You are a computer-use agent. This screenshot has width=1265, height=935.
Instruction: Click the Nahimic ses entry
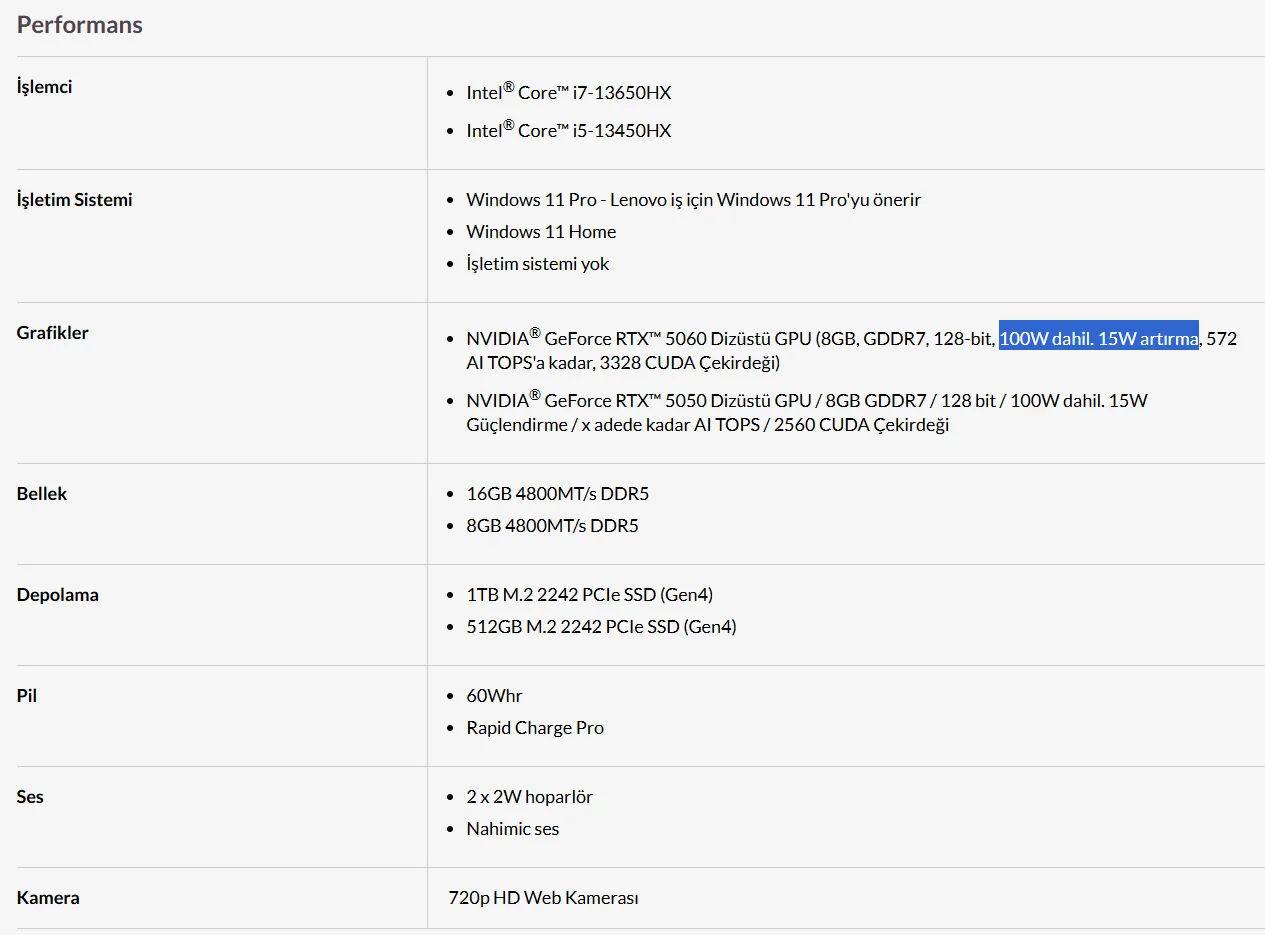click(x=512, y=829)
